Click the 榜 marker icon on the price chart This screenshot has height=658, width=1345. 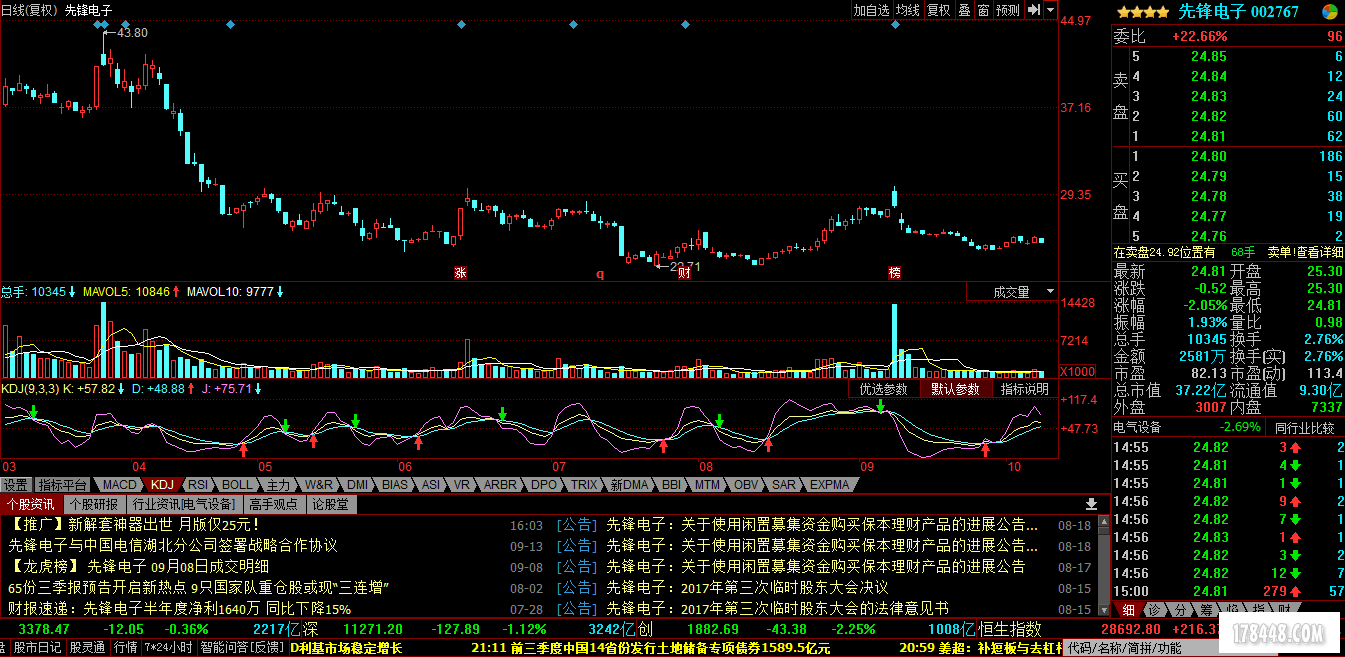894,272
